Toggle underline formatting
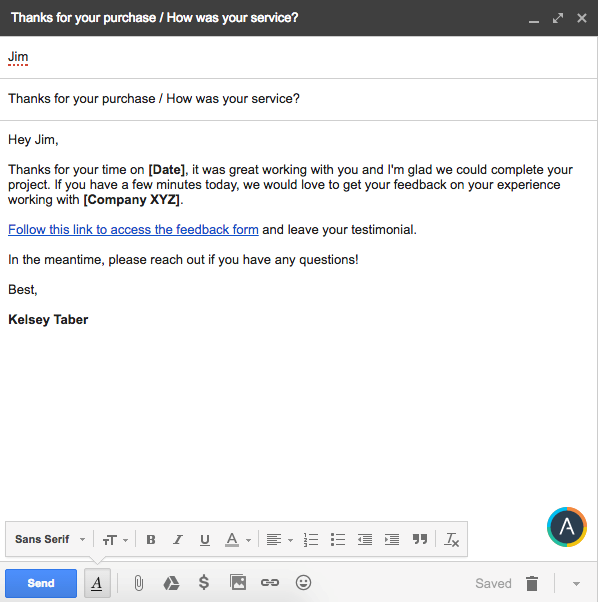 205,540
